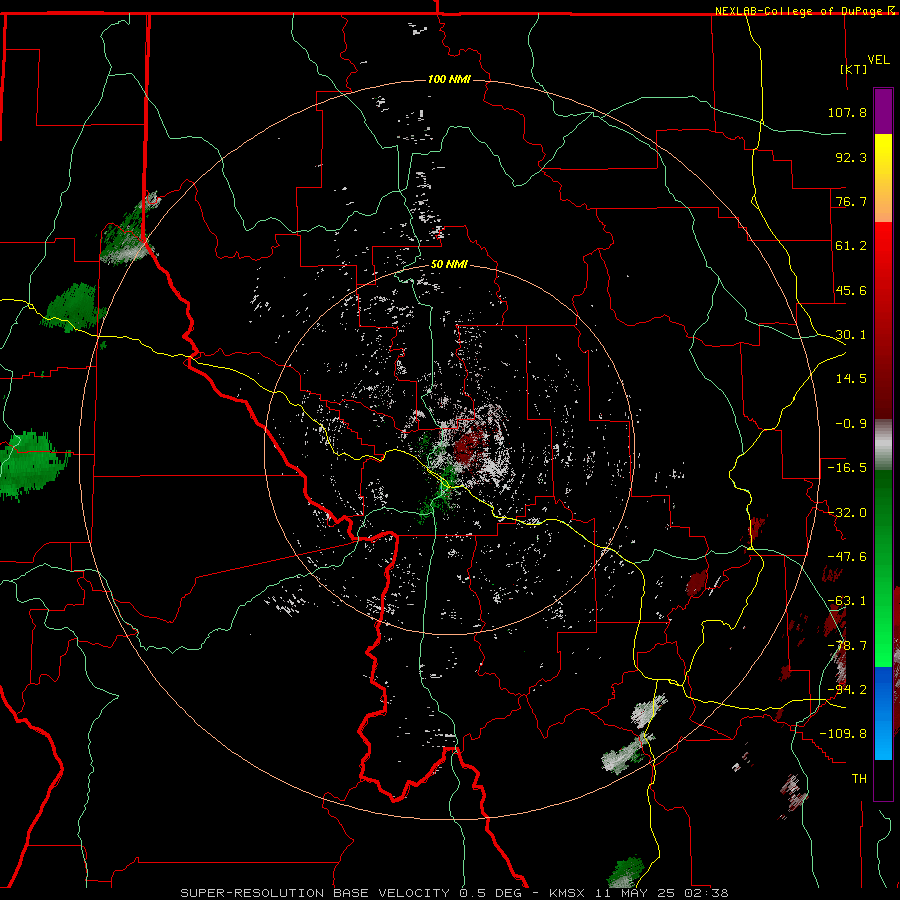This screenshot has width=900, height=900.
Task: Click the -78.7 scale value
Action: (847, 646)
